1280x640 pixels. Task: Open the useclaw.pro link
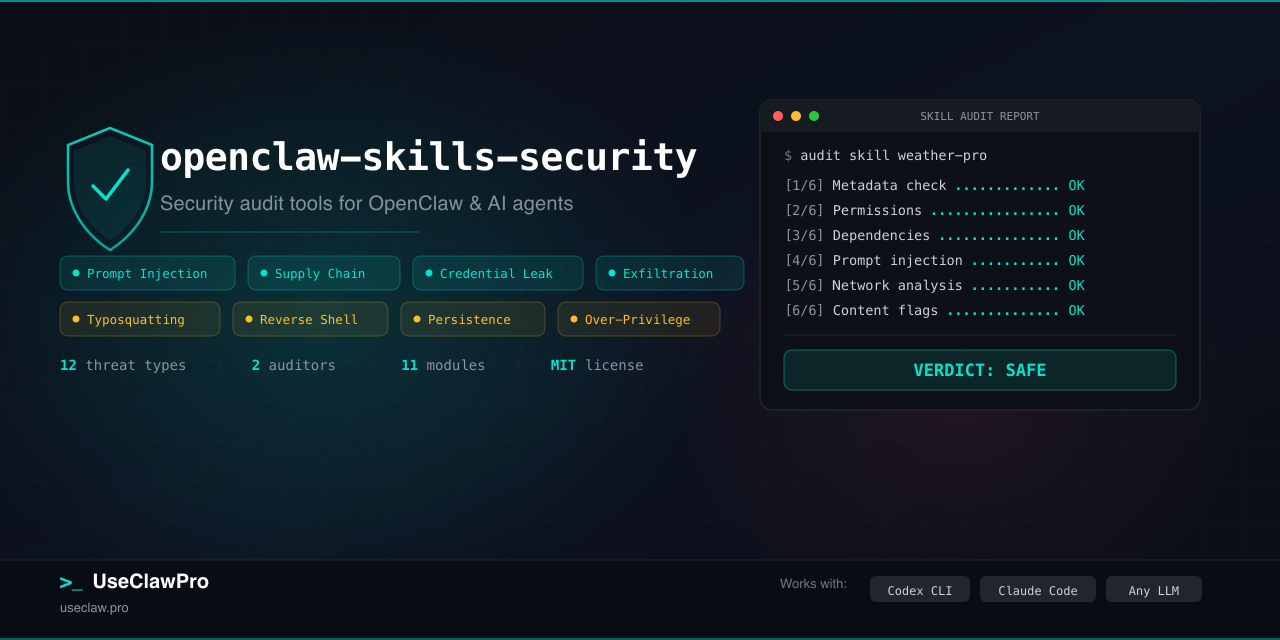94,607
